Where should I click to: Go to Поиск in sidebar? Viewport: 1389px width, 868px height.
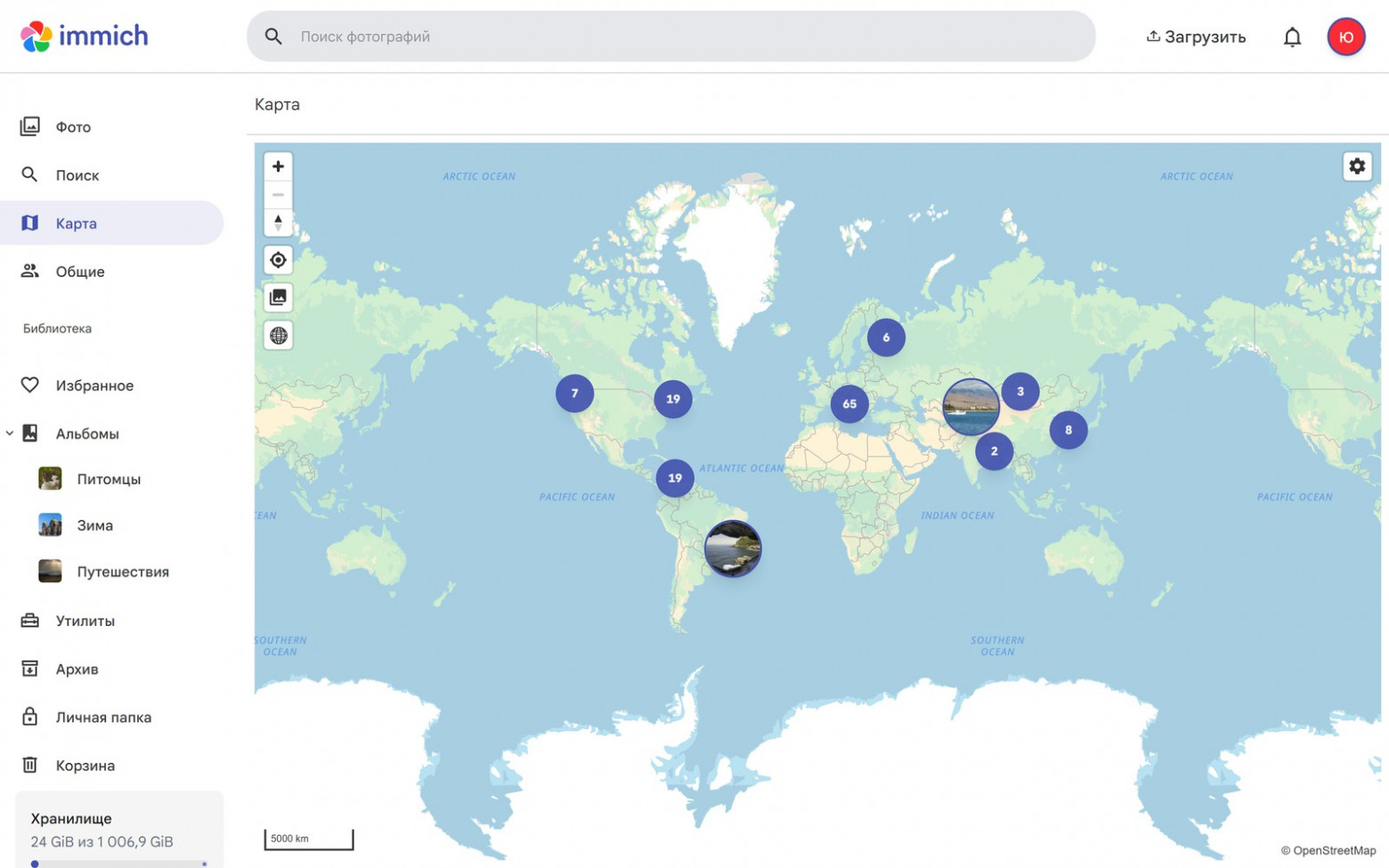(x=112, y=174)
